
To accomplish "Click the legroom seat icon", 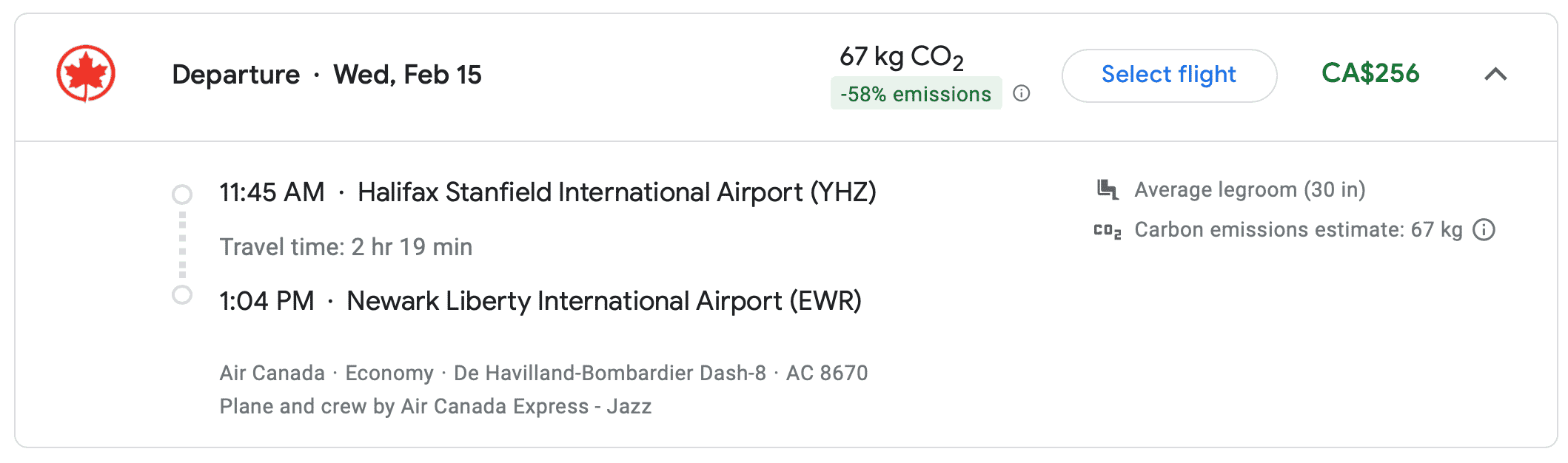I will click(1107, 189).
